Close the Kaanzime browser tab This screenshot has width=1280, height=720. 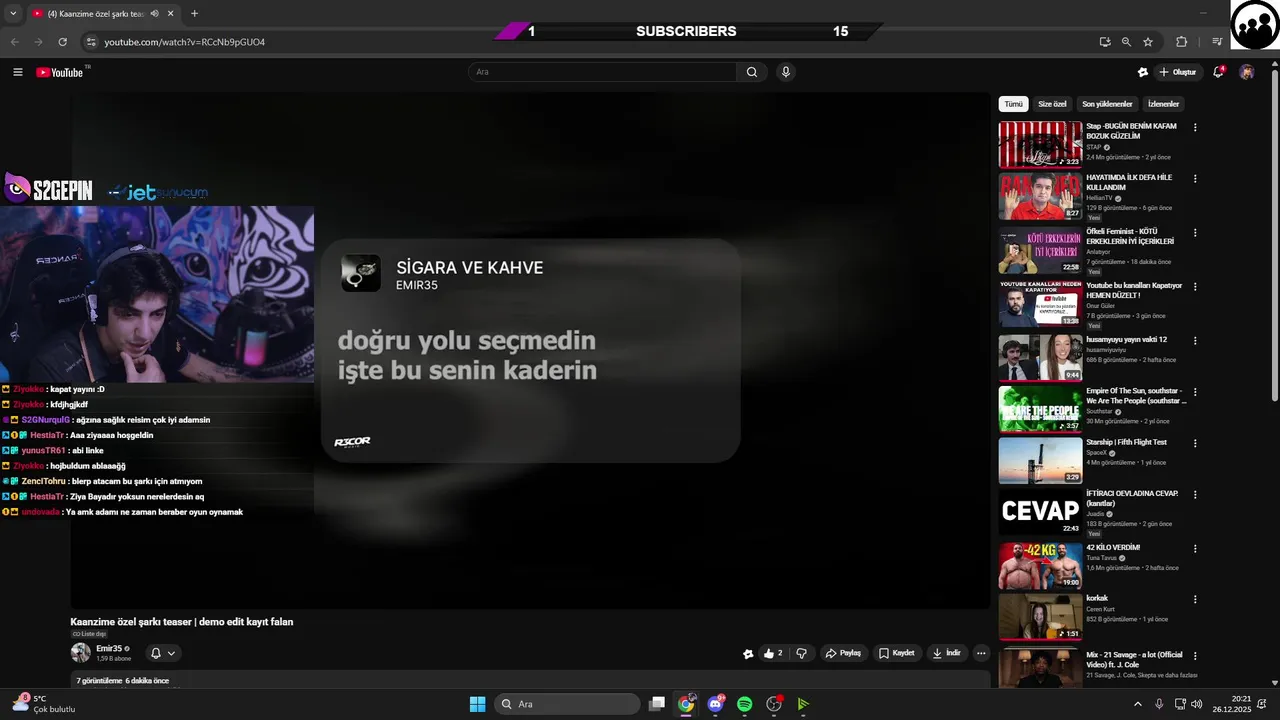(x=171, y=14)
